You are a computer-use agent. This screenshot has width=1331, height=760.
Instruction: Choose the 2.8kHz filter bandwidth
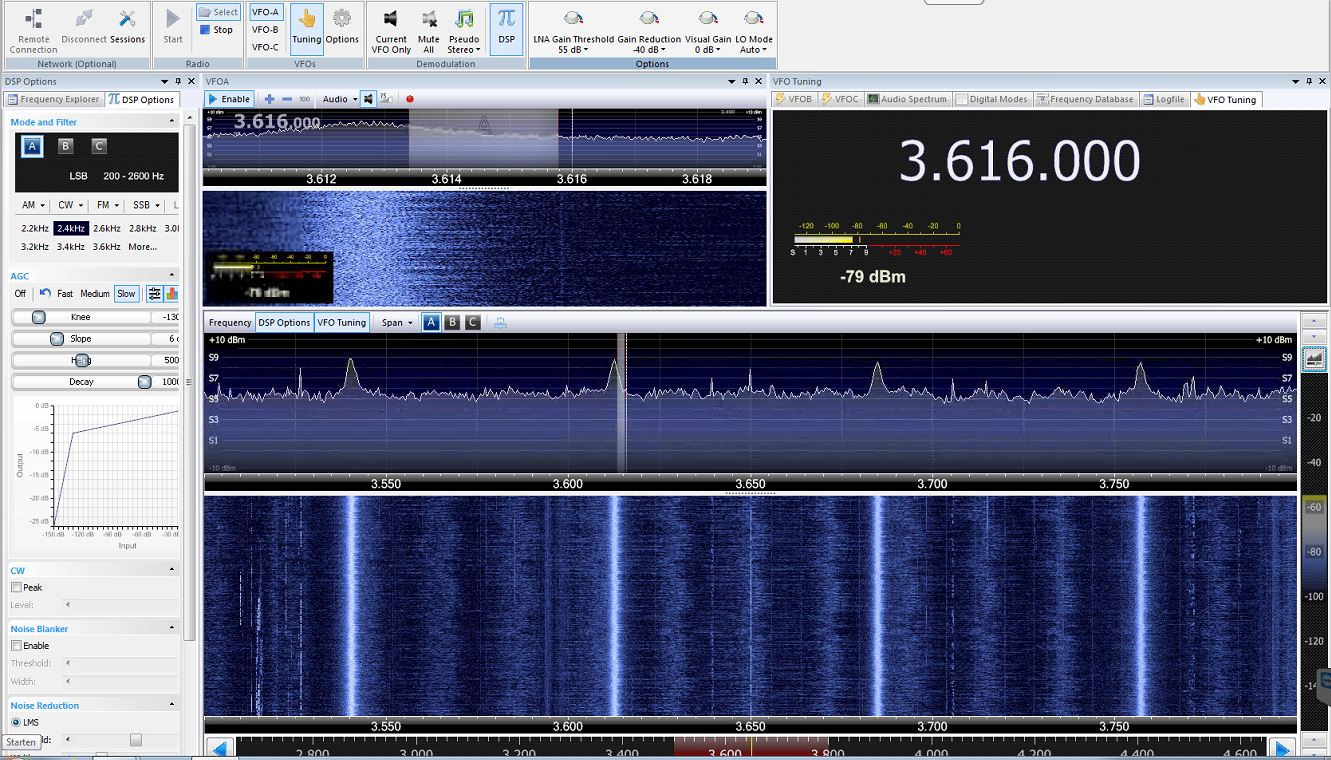[143, 228]
